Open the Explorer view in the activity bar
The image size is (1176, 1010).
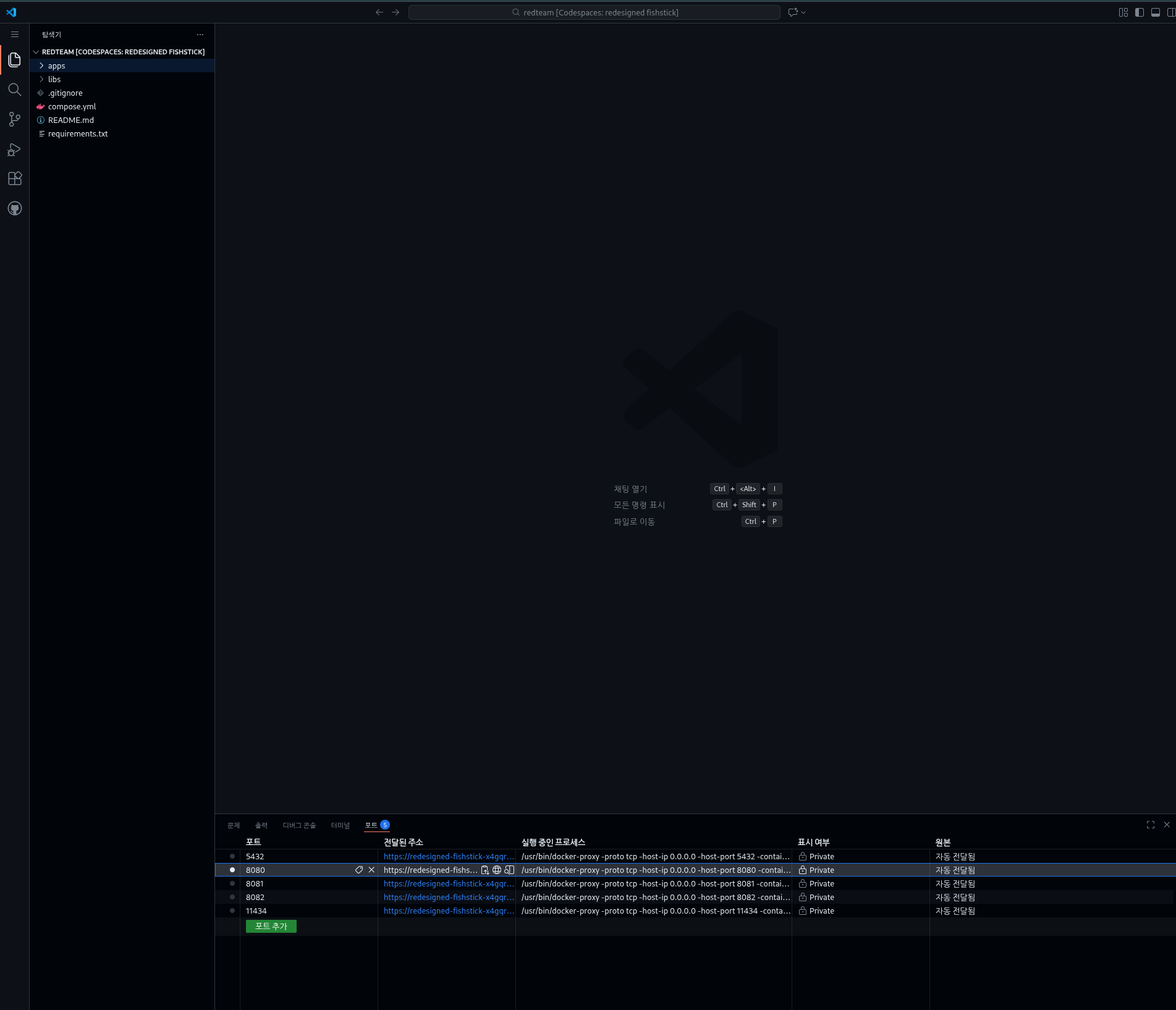coord(15,60)
